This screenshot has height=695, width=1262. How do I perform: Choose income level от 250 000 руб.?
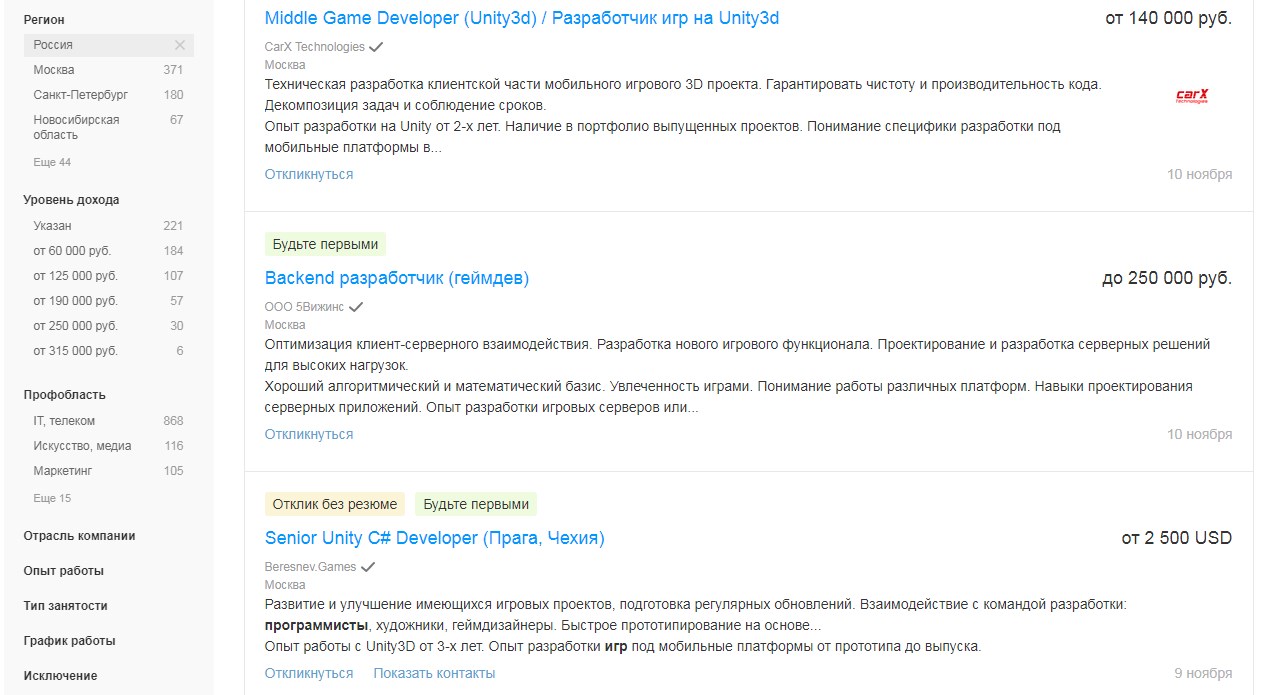[75, 326]
